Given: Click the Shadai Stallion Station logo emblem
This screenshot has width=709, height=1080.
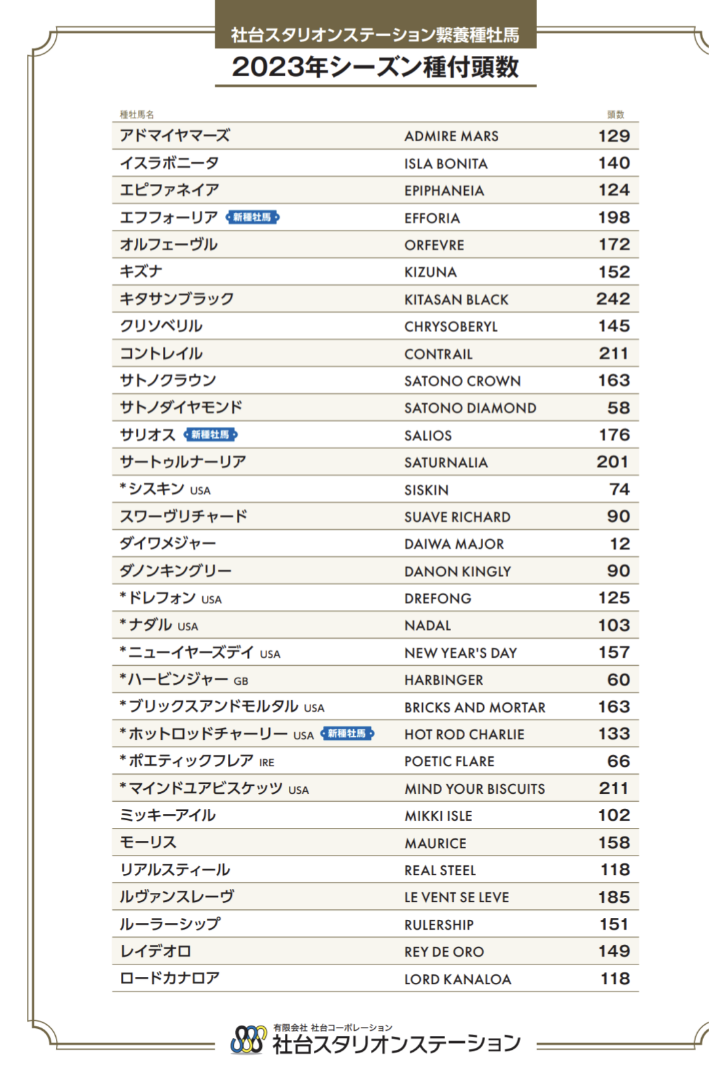Looking at the screenshot, I should click(x=247, y=1040).
